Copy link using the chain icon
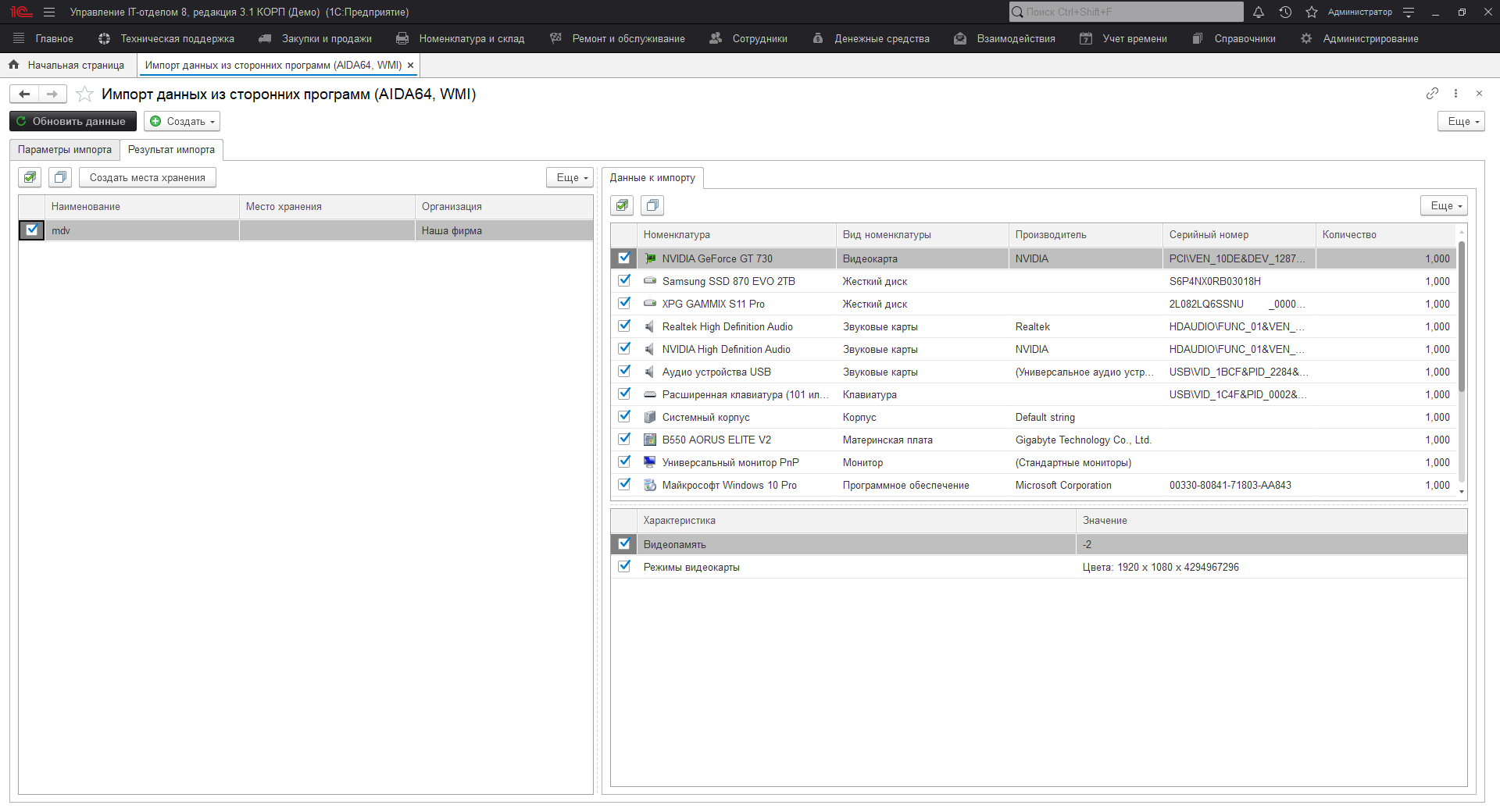The width and height of the screenshot is (1500, 812). [1432, 94]
